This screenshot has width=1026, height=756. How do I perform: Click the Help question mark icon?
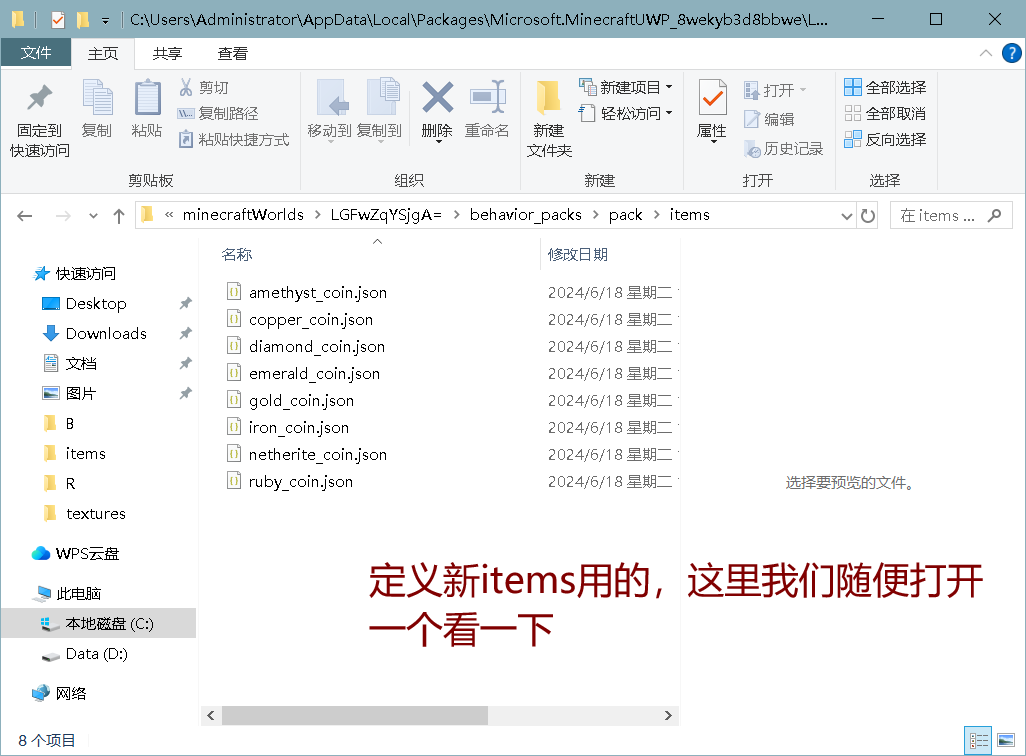click(x=1012, y=53)
